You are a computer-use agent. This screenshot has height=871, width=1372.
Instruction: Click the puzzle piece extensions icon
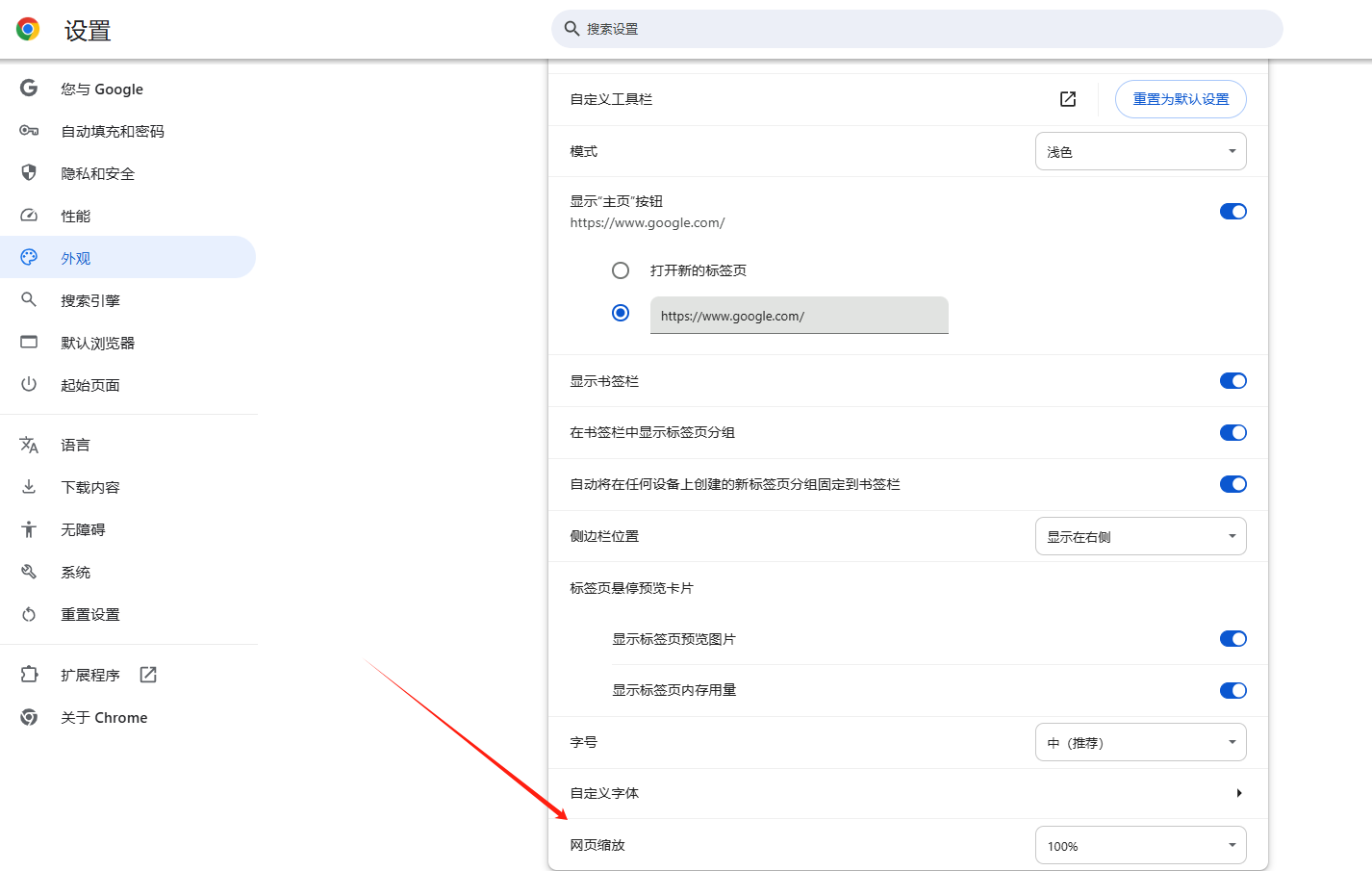coord(29,675)
